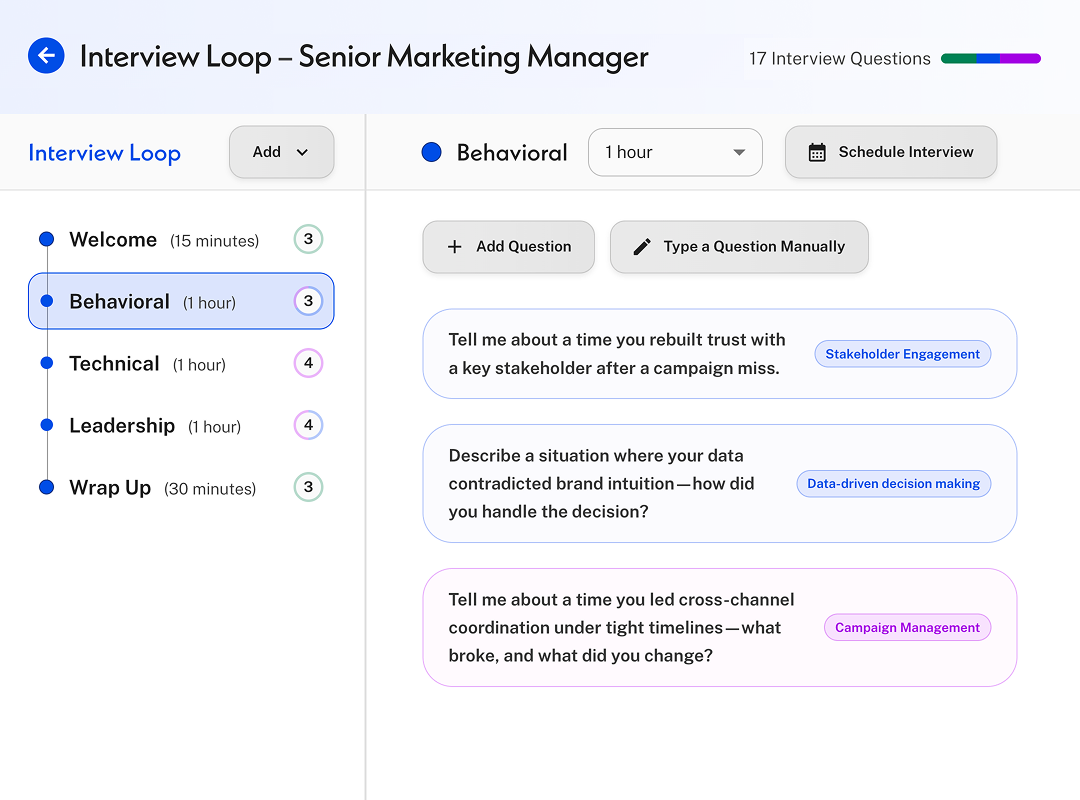Click the Leadership question count badge
1080x800 pixels.
click(x=308, y=425)
